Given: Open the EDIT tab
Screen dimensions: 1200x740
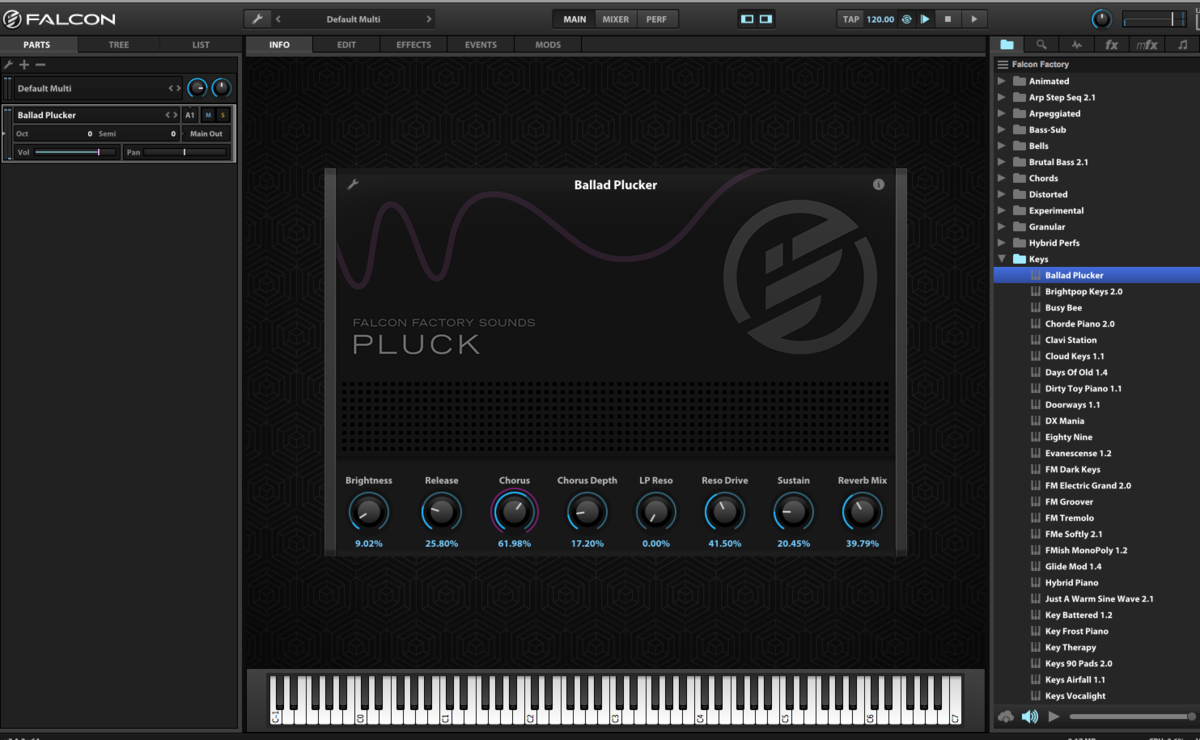Looking at the screenshot, I should (346, 45).
